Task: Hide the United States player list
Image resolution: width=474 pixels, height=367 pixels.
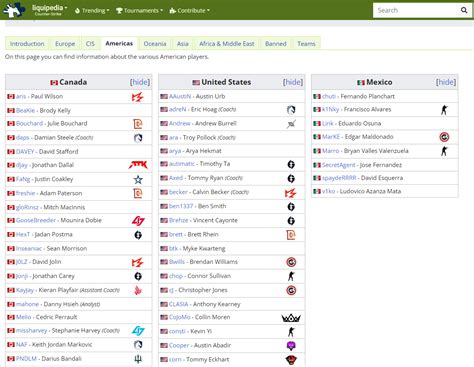Action: (x=293, y=82)
